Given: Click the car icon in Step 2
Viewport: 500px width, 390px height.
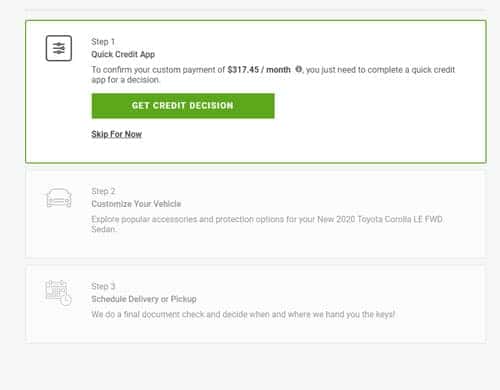Looking at the screenshot, I should (x=59, y=198).
